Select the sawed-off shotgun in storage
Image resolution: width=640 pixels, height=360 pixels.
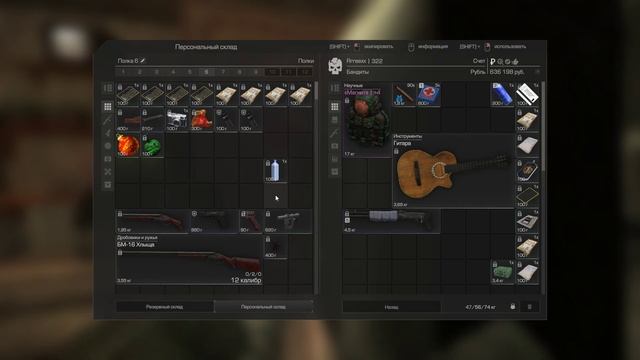point(152,221)
